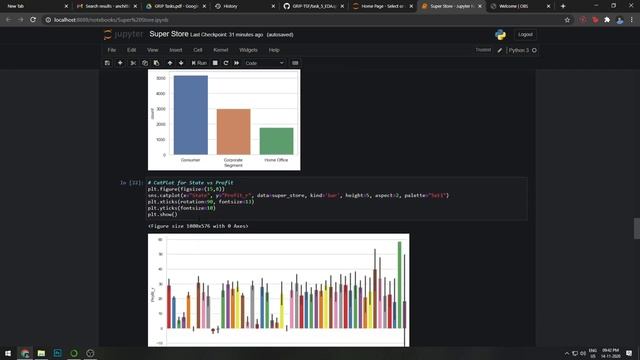Click the State vs Profit bar plot output
This screenshot has height=360, width=640.
278,290
